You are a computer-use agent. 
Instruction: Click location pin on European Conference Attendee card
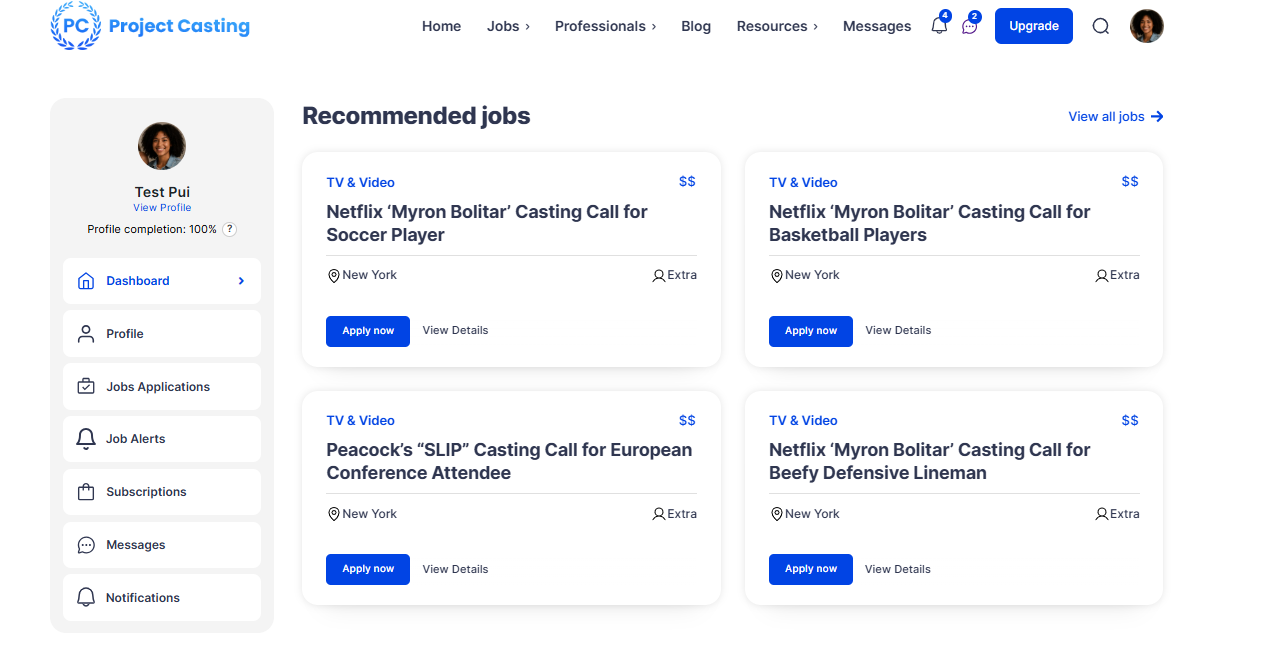[334, 514]
